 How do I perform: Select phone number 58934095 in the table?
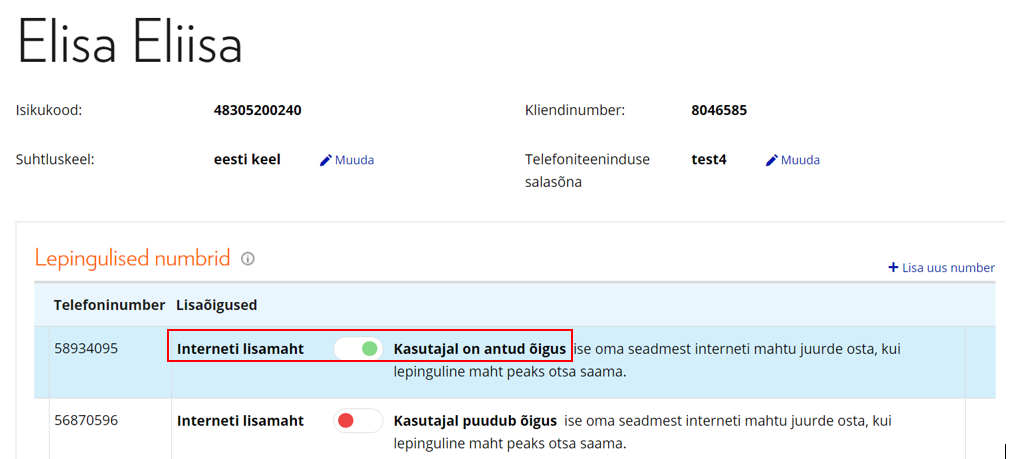86,349
